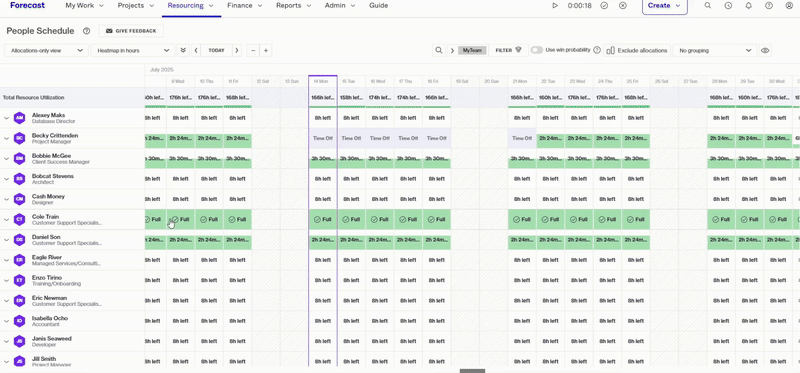The image size is (800, 373).
Task: Expand saved filters arrow beside MyTeam
Action: coord(452,51)
